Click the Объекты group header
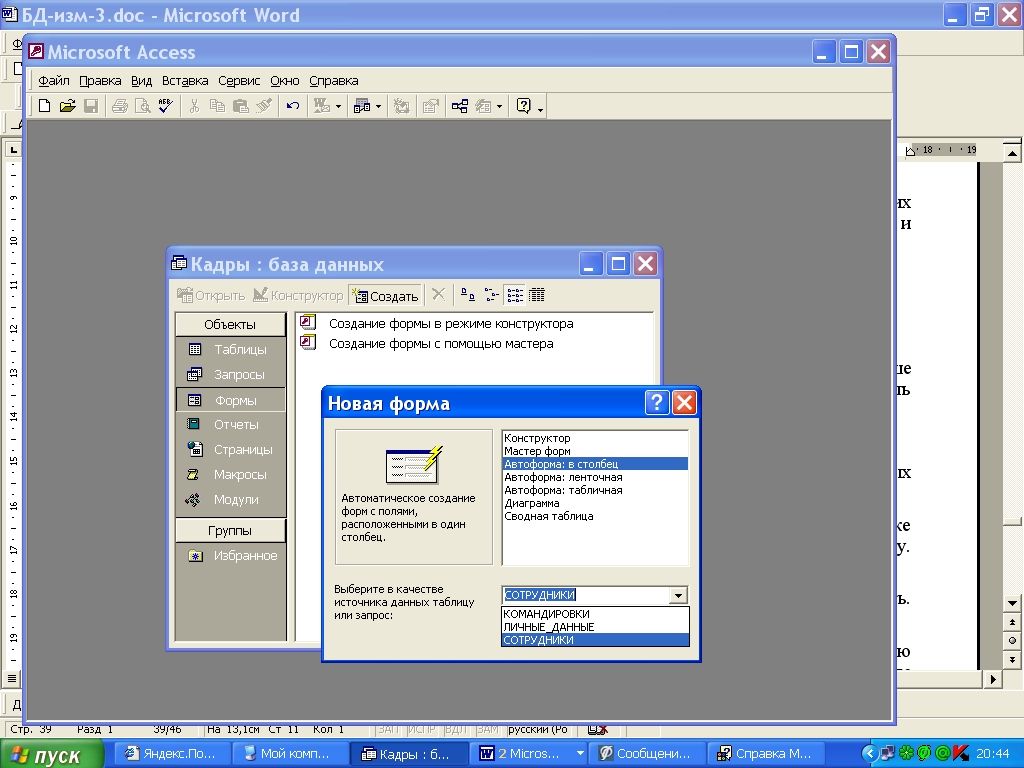 point(231,325)
